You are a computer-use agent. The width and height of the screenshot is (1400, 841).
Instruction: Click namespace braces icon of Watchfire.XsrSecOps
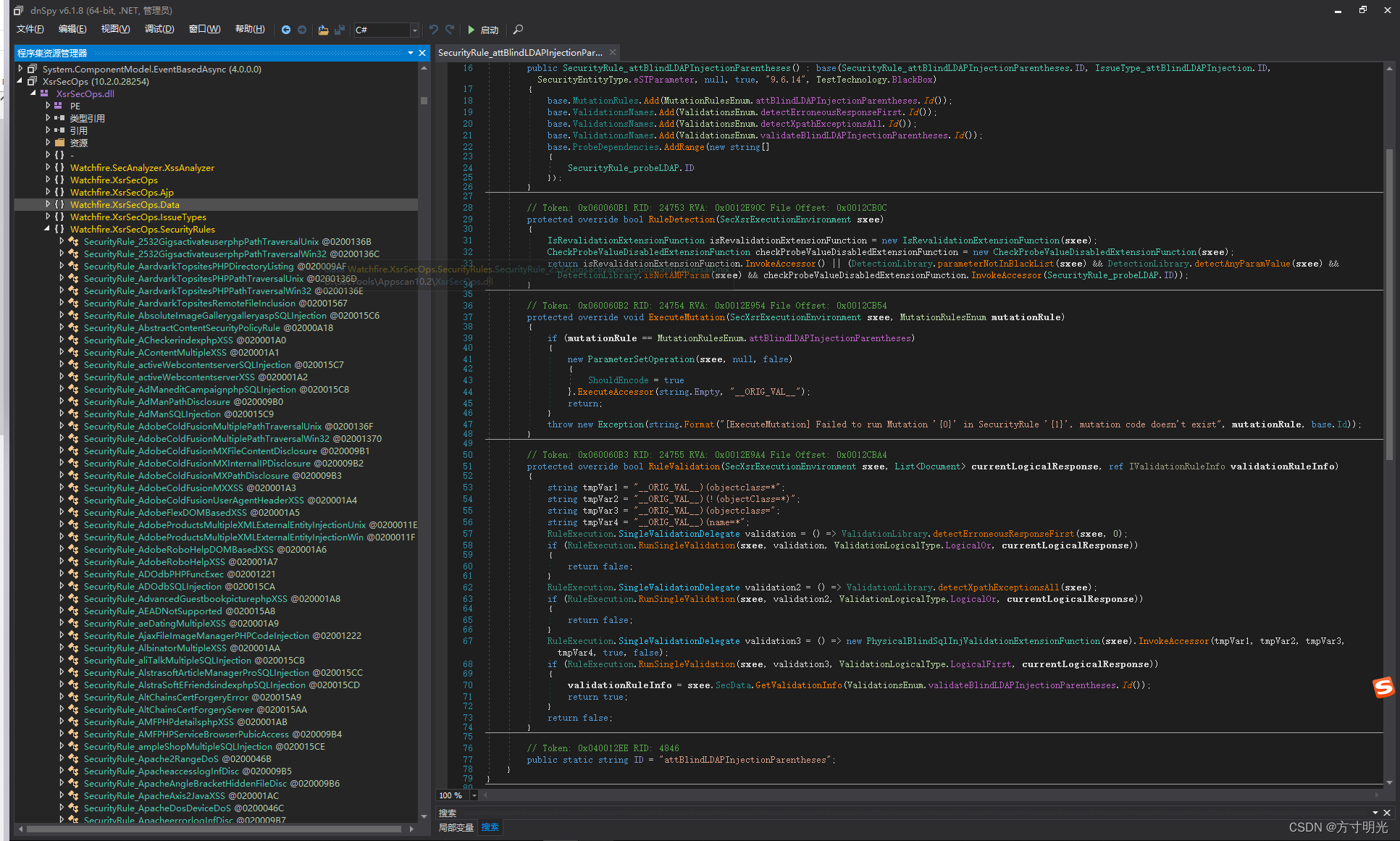(x=59, y=180)
